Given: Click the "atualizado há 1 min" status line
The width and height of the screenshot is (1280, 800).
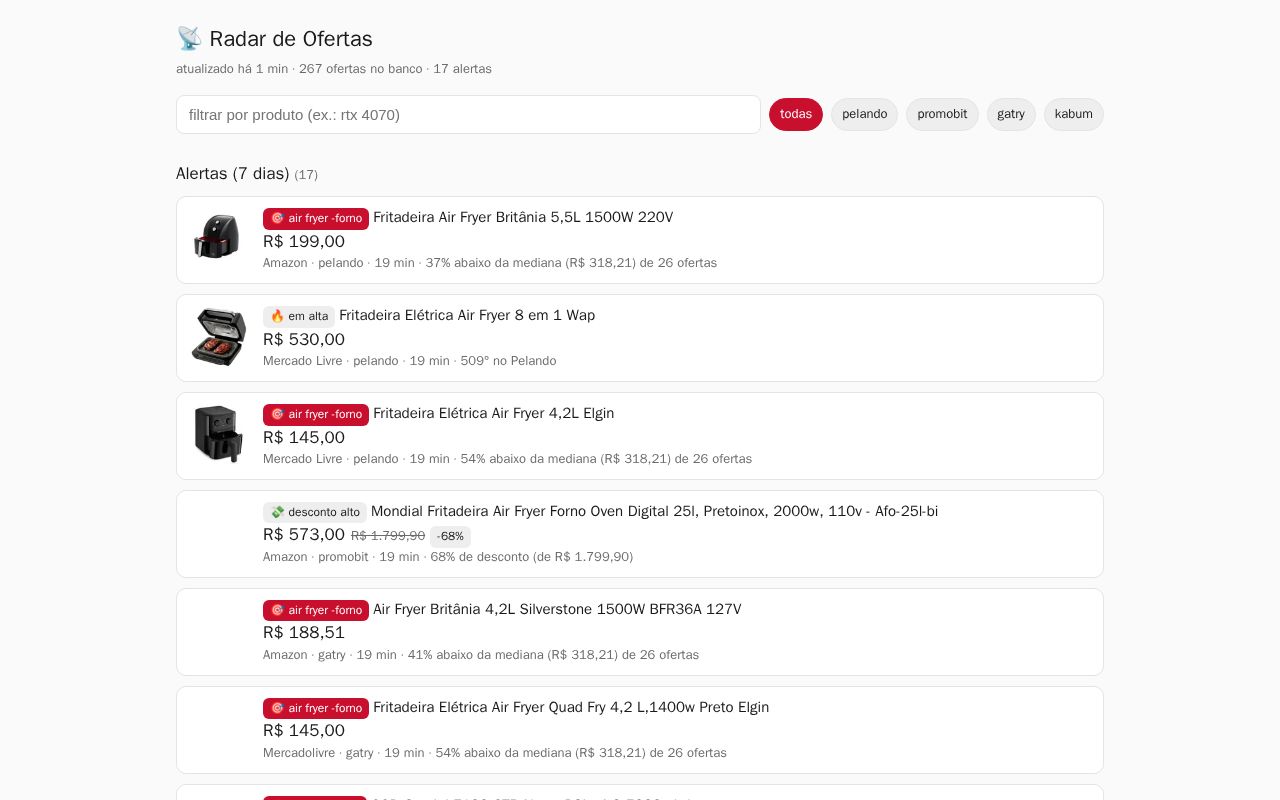Looking at the screenshot, I should (334, 69).
